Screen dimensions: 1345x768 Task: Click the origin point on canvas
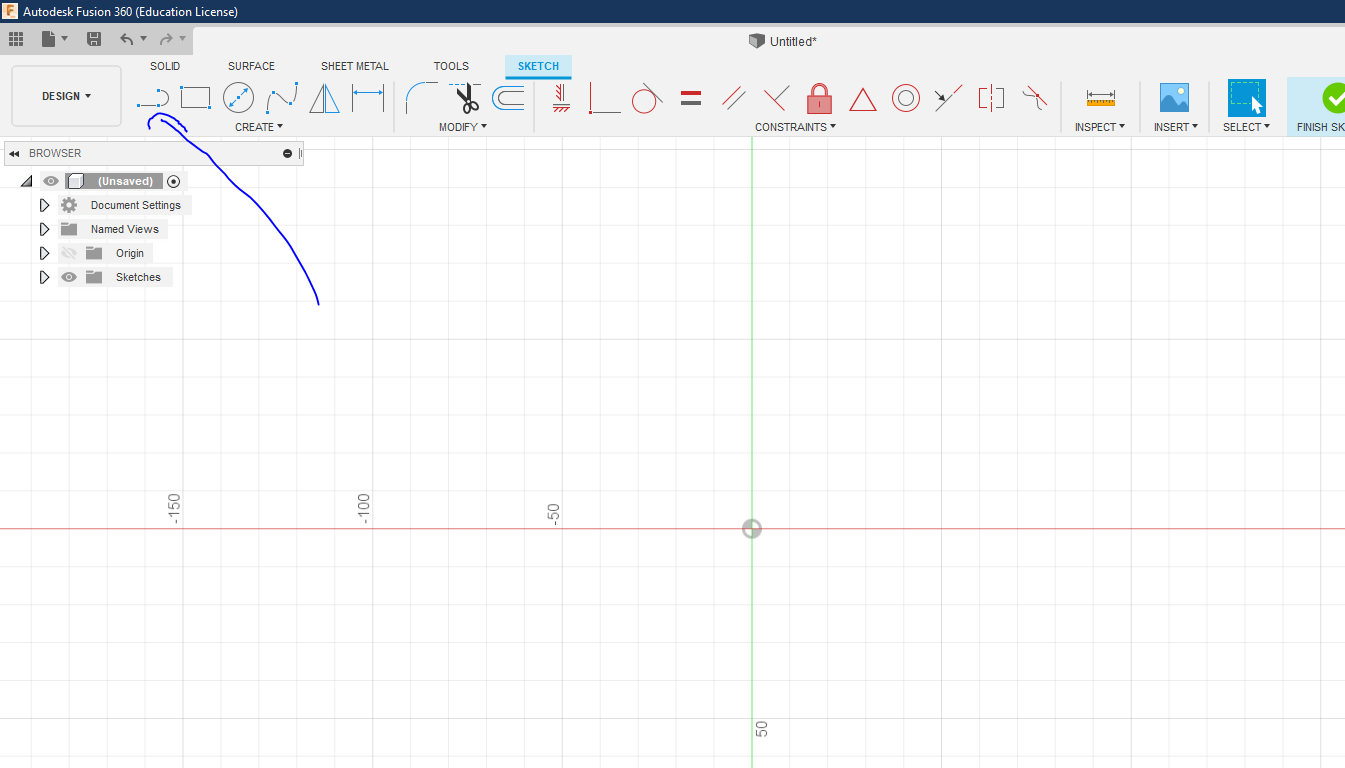pyautogui.click(x=752, y=529)
